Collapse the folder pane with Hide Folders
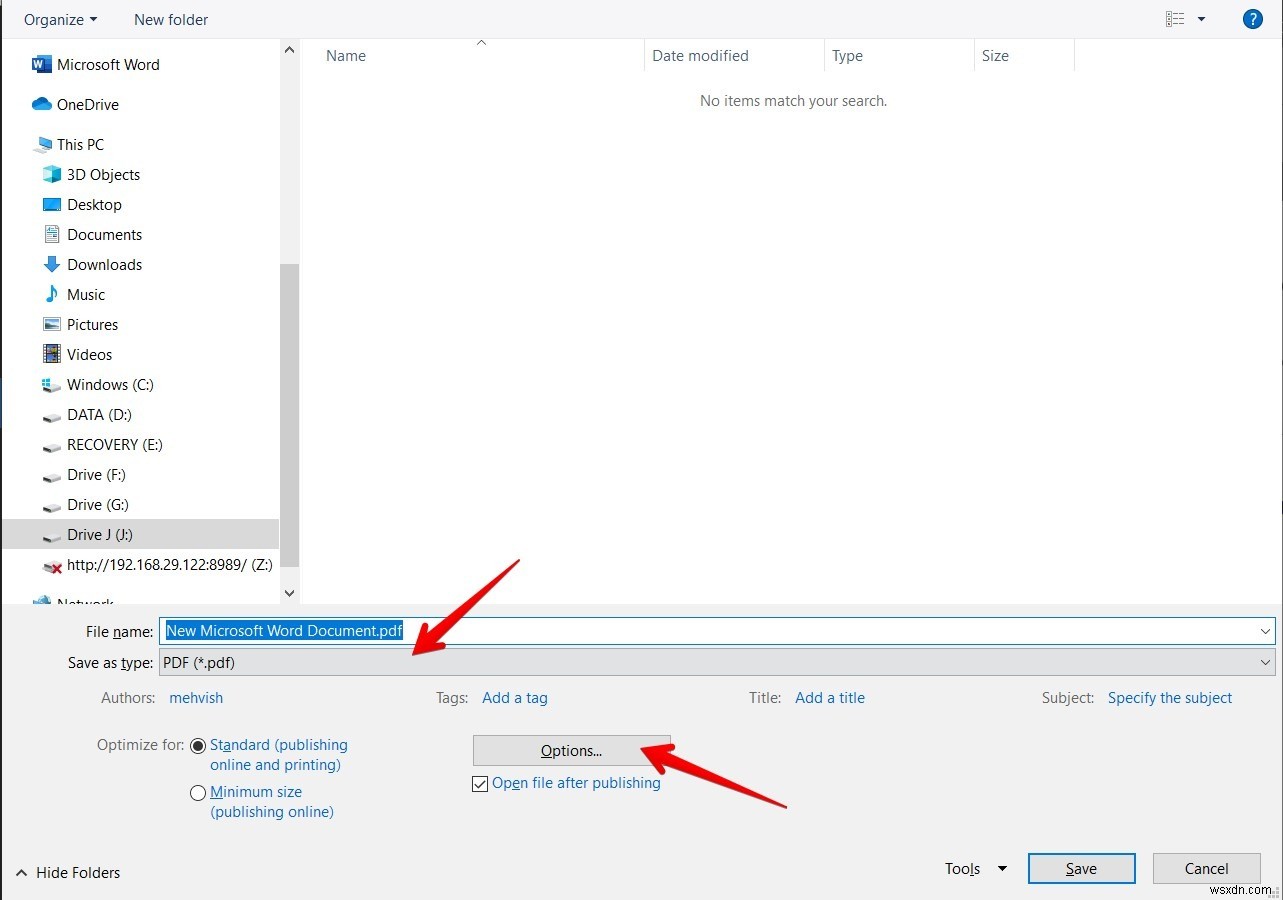 pos(68,873)
